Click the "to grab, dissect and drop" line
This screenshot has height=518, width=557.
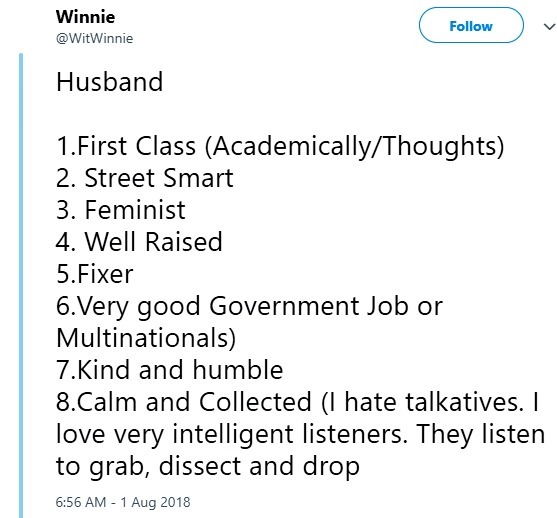tap(208, 466)
